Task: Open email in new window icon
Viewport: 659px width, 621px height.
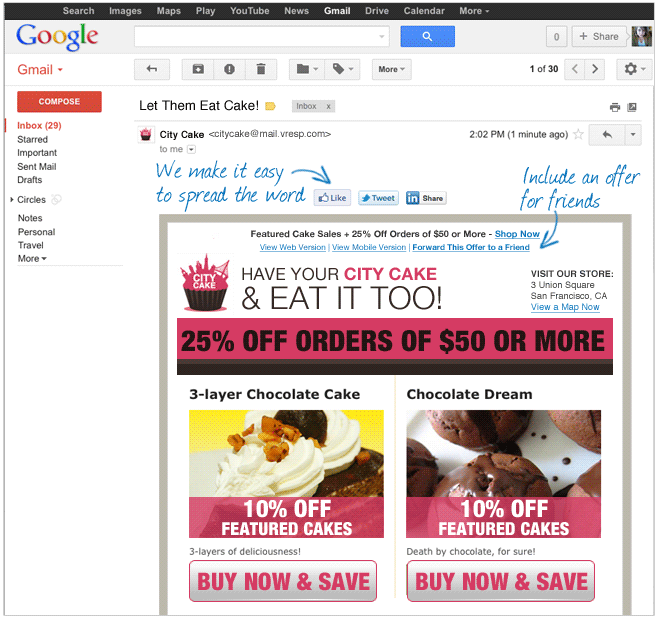Action: (632, 108)
